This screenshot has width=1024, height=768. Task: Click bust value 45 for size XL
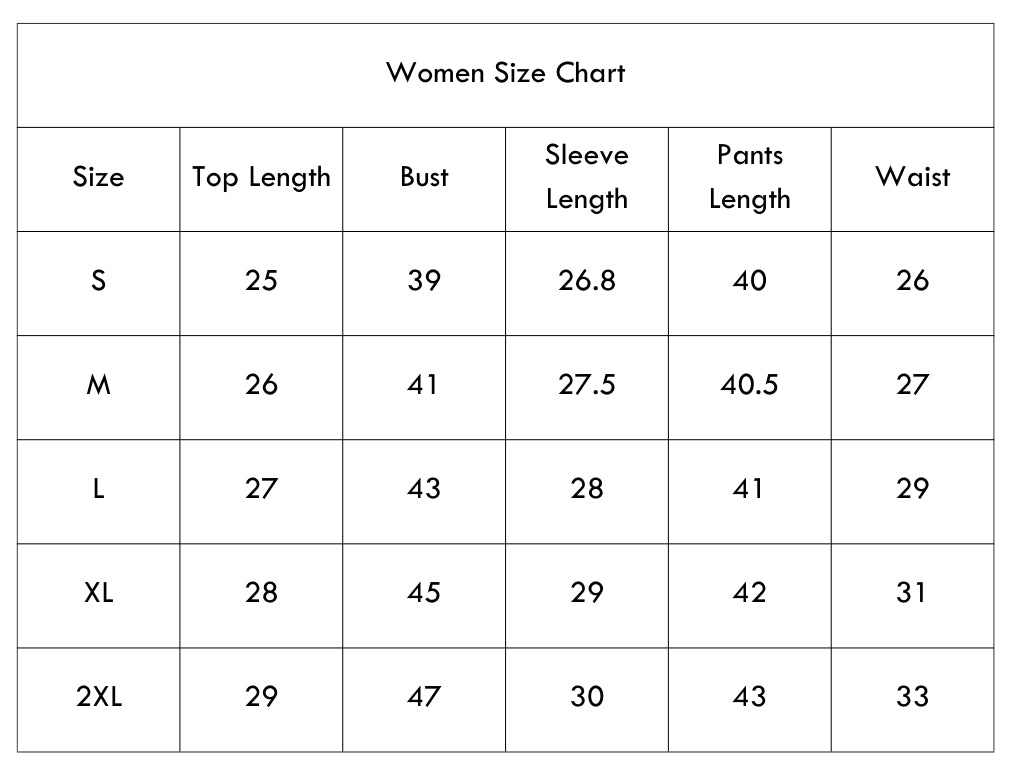[x=424, y=592]
